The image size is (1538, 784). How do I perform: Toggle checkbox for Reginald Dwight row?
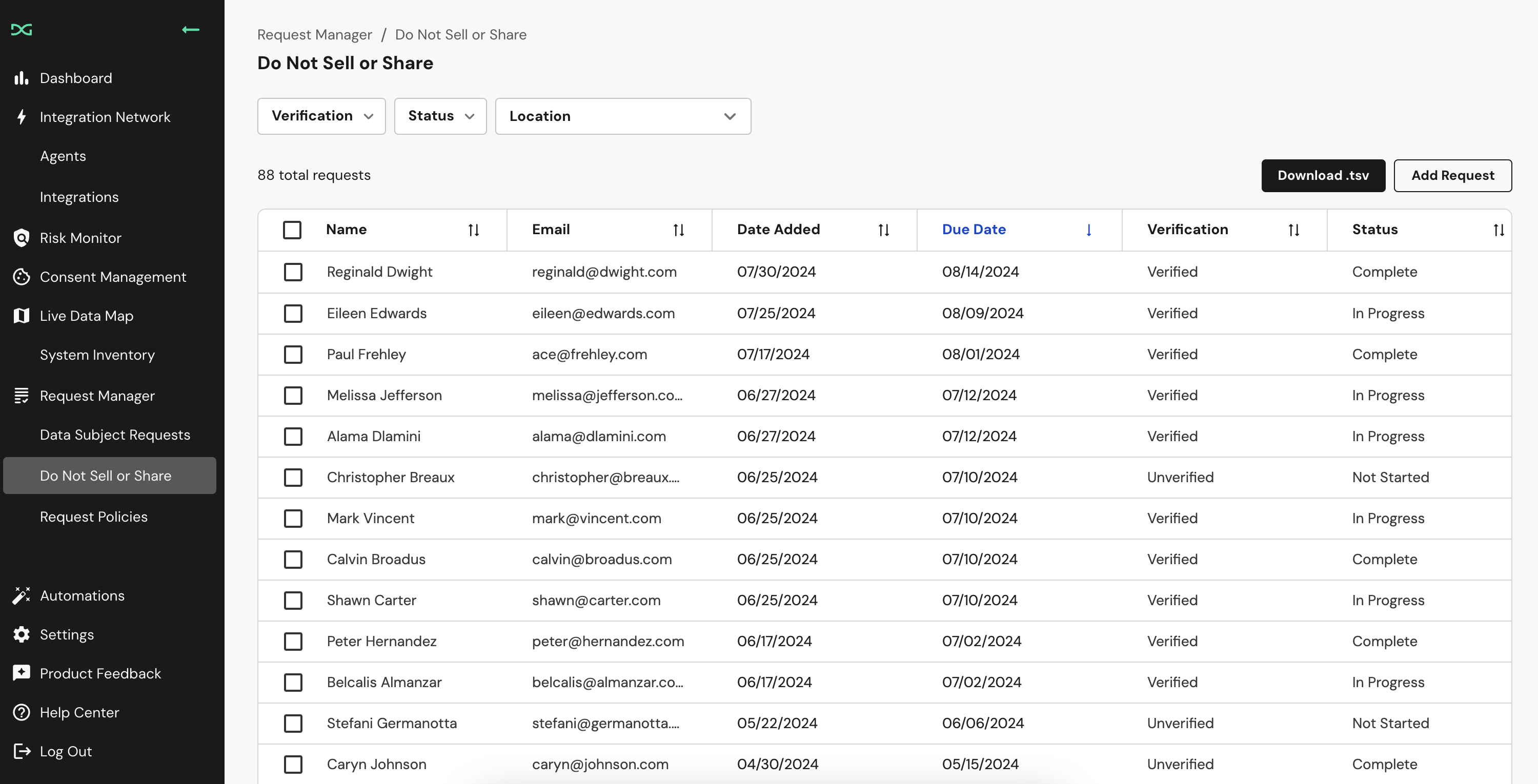click(292, 272)
